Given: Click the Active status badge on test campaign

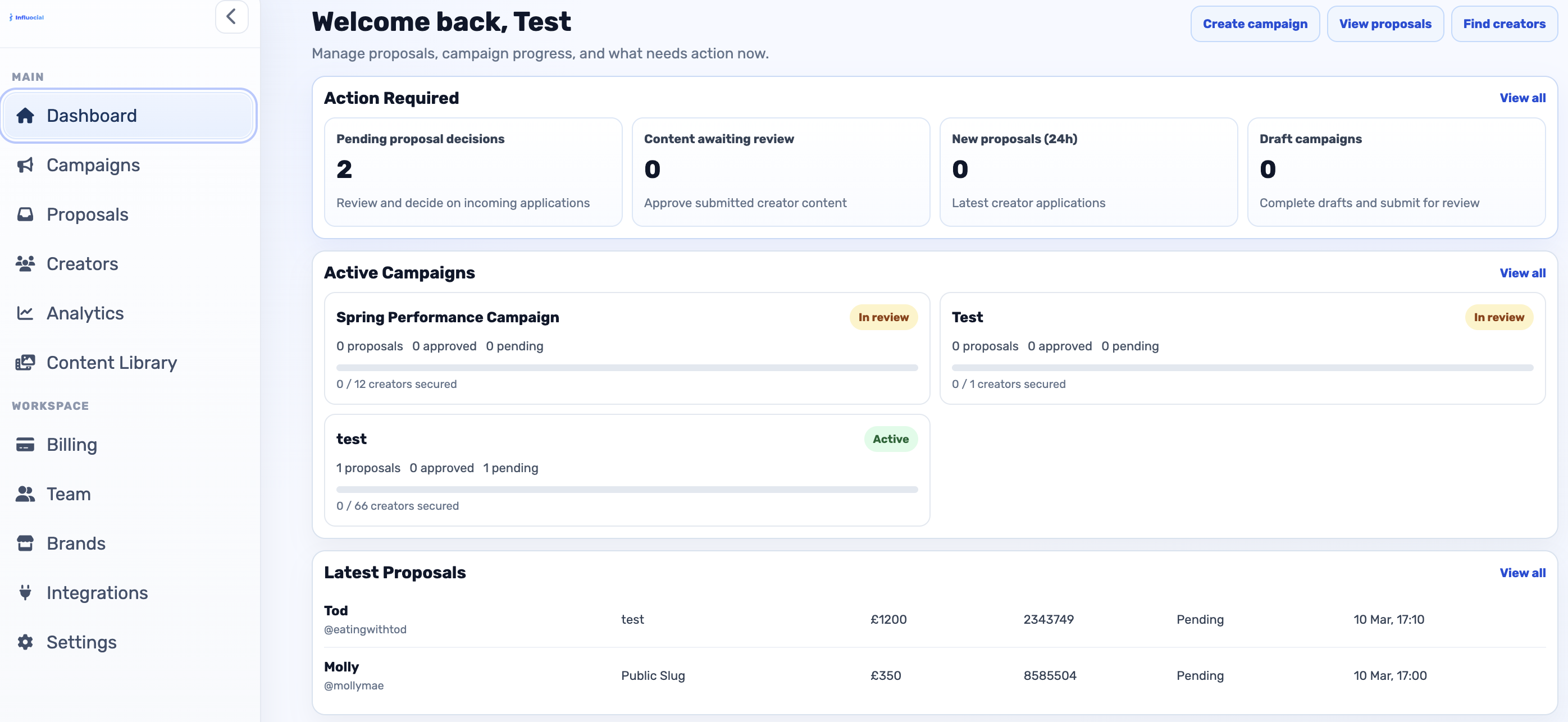Looking at the screenshot, I should pos(891,438).
